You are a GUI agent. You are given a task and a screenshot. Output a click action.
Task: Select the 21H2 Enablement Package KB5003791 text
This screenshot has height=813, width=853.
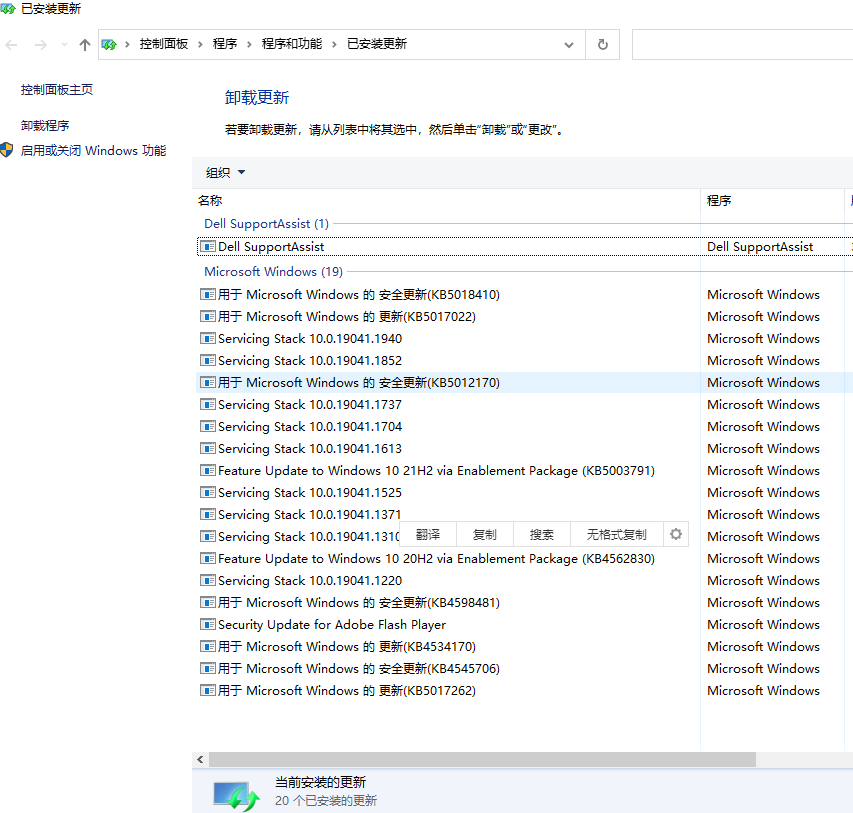436,471
